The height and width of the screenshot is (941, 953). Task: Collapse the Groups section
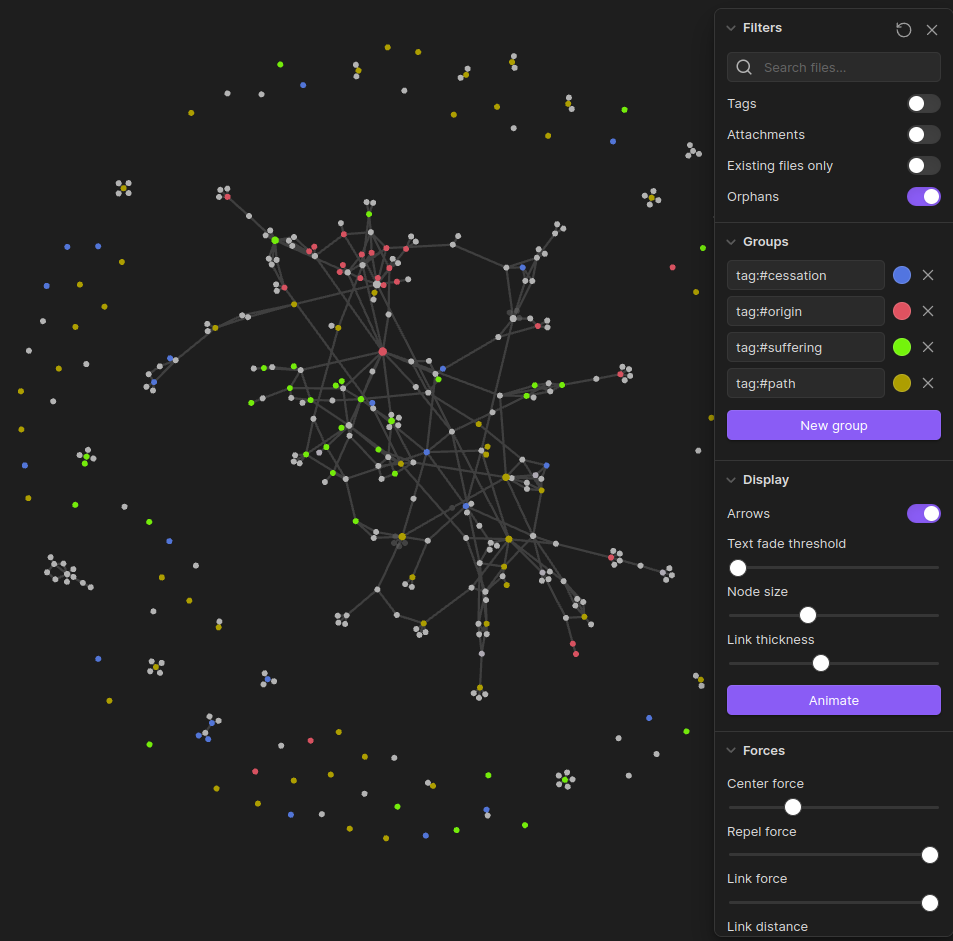pyautogui.click(x=731, y=242)
